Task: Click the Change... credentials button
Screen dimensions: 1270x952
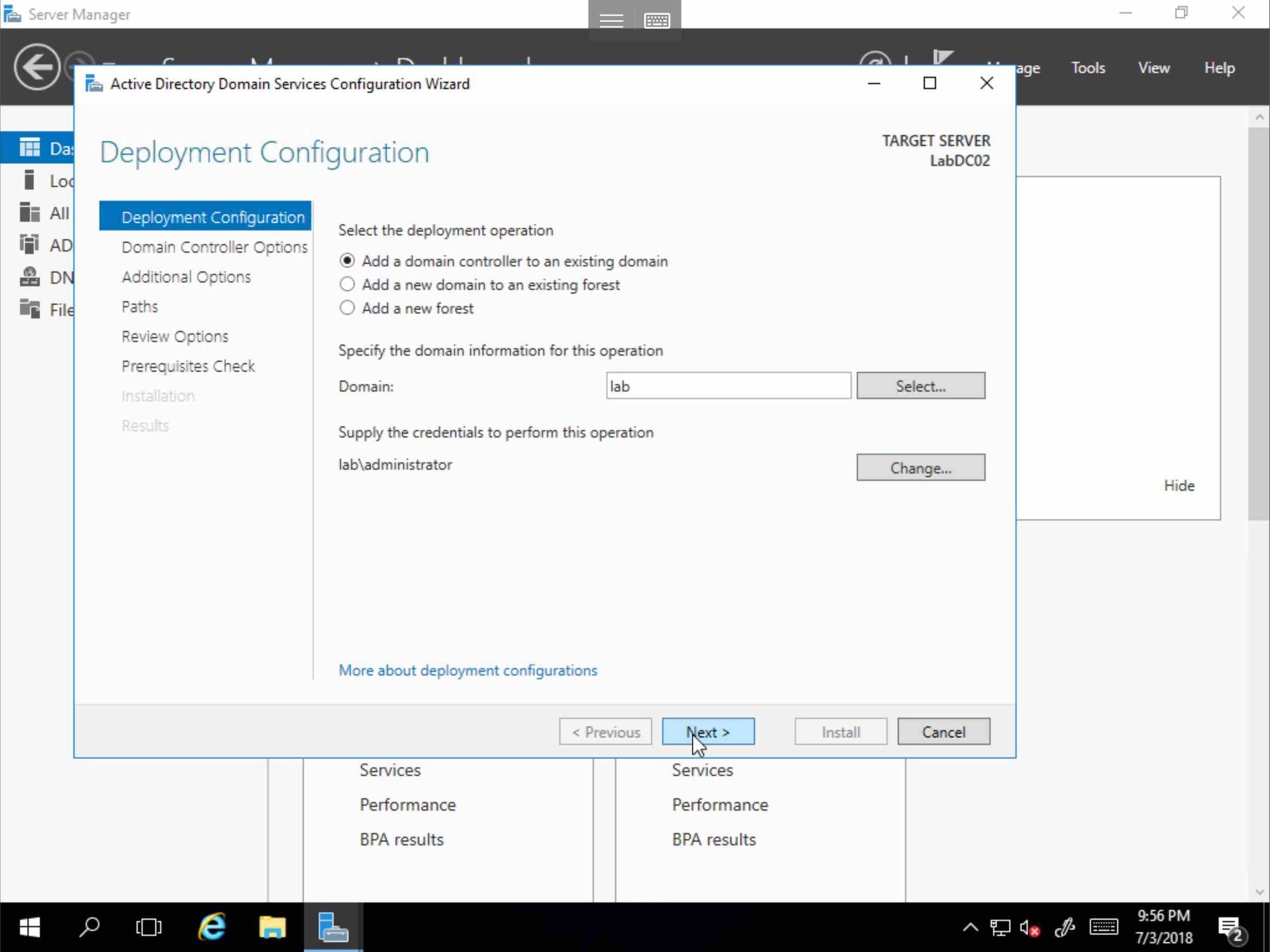Action: coord(921,467)
